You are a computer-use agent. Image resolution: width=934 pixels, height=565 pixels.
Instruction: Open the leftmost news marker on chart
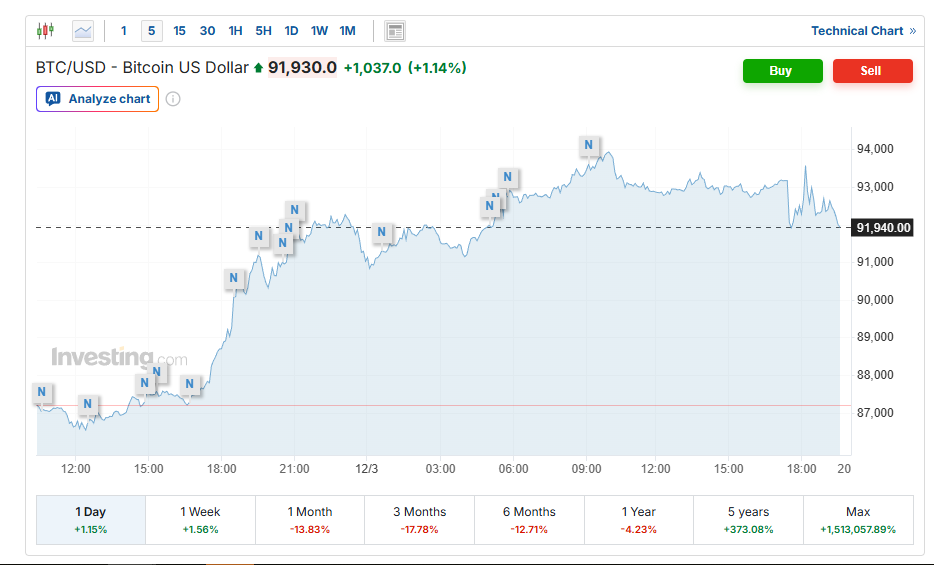(x=42, y=393)
